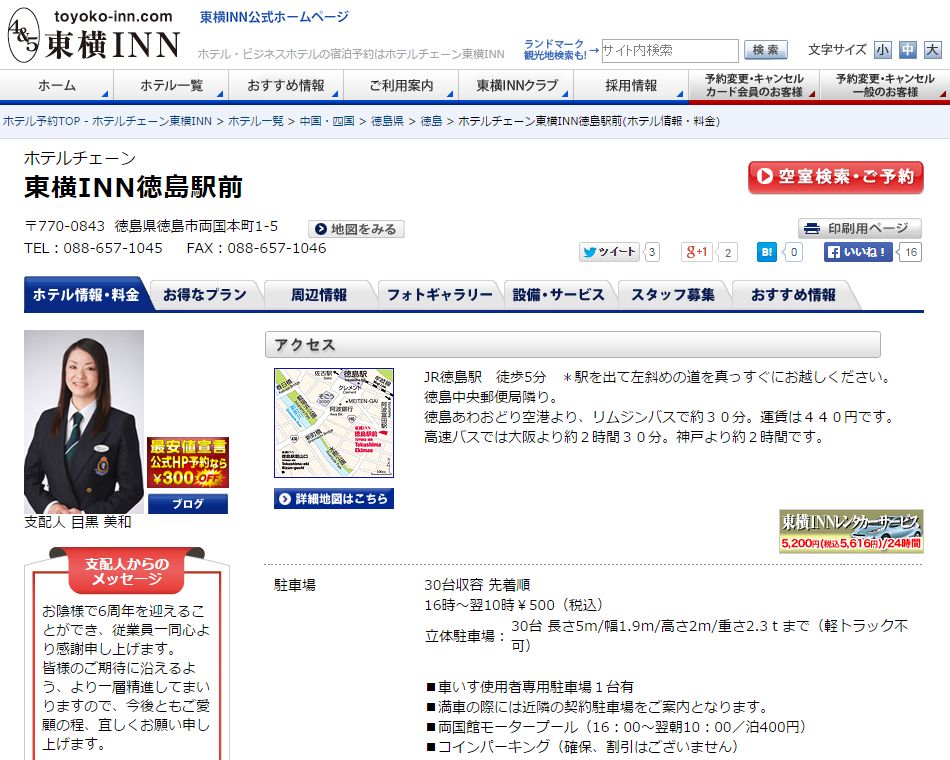Set text size to 大
The height and width of the screenshot is (760, 950).
coord(932,50)
